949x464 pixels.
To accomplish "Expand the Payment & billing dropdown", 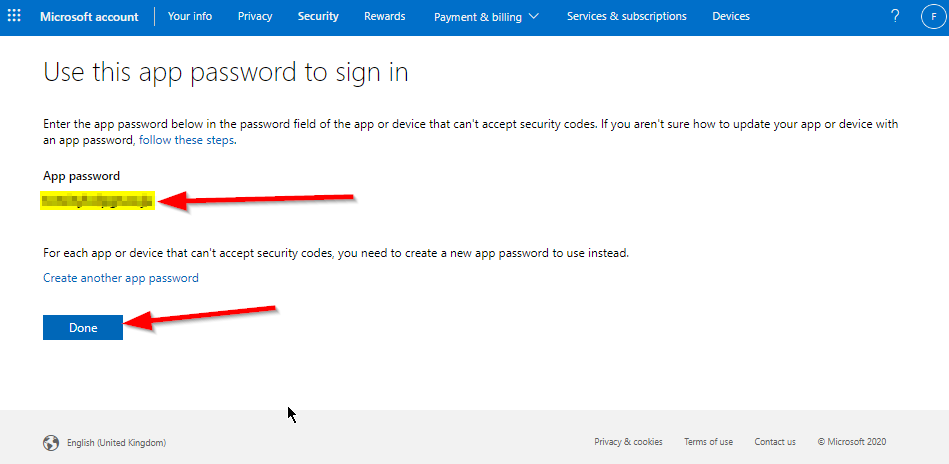I will click(x=486, y=17).
